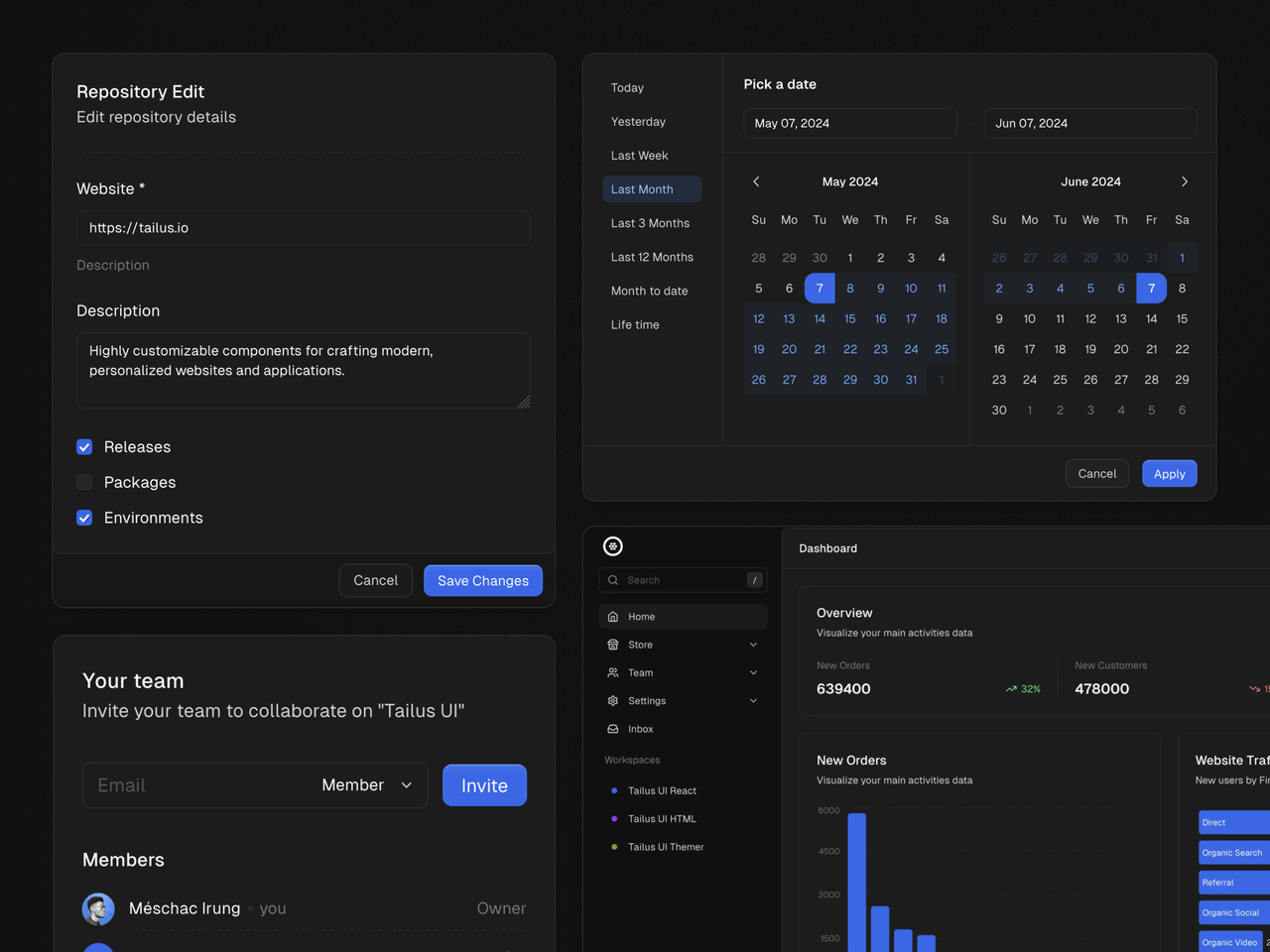This screenshot has height=952, width=1270.
Task: Go to previous month with the left chevron
Action: [x=756, y=181]
